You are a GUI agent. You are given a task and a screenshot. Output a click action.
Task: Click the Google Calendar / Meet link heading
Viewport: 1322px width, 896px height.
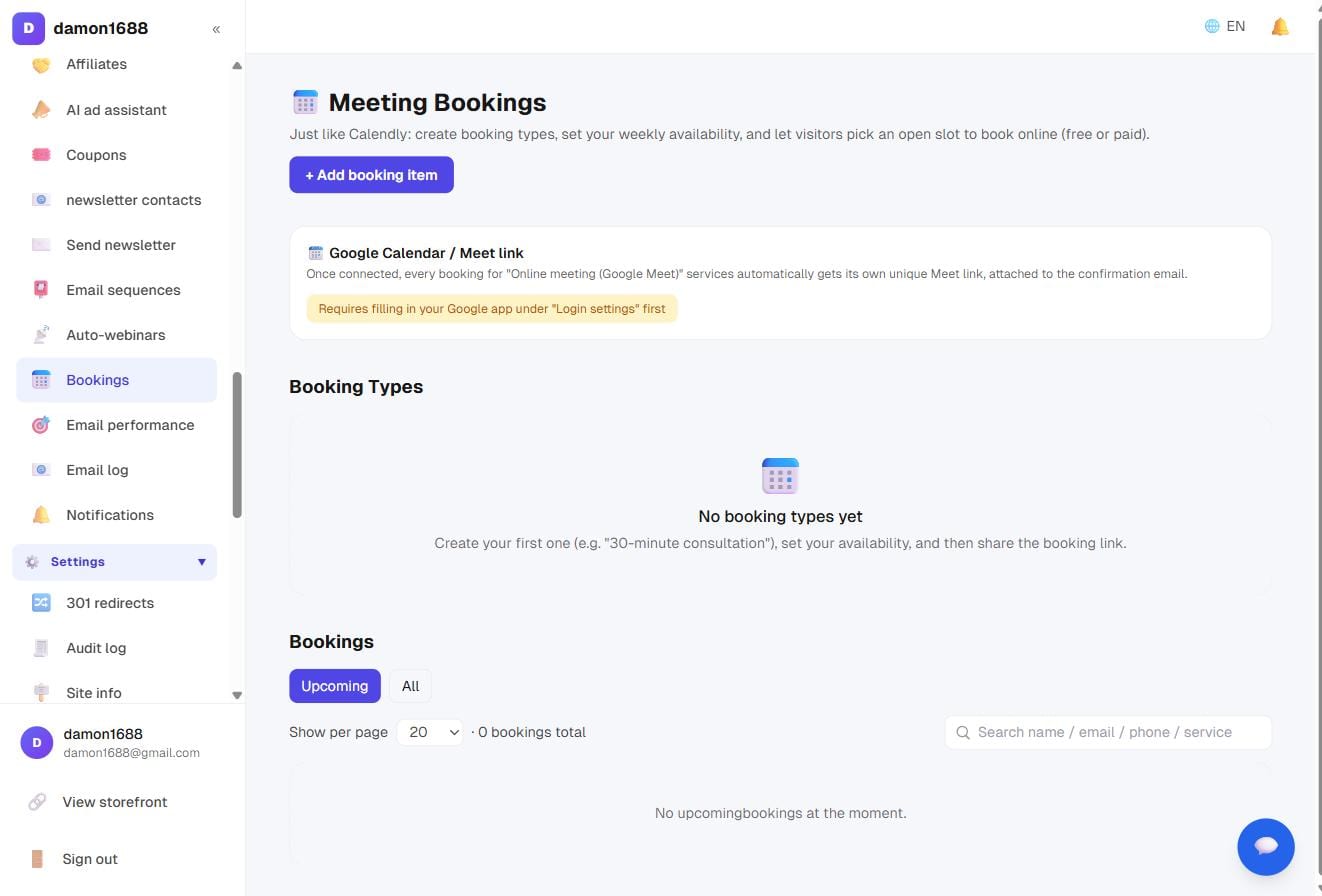tap(426, 253)
